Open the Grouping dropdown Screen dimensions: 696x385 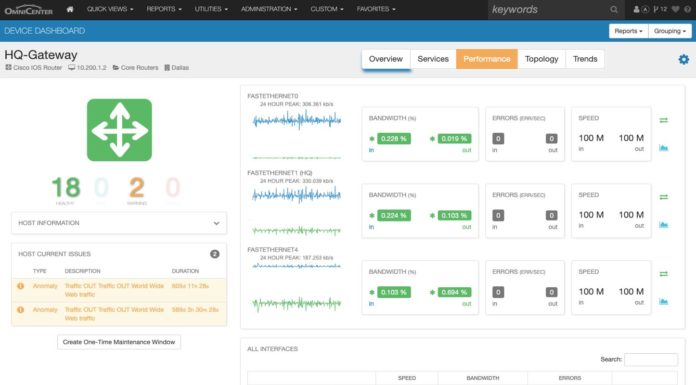pos(669,31)
